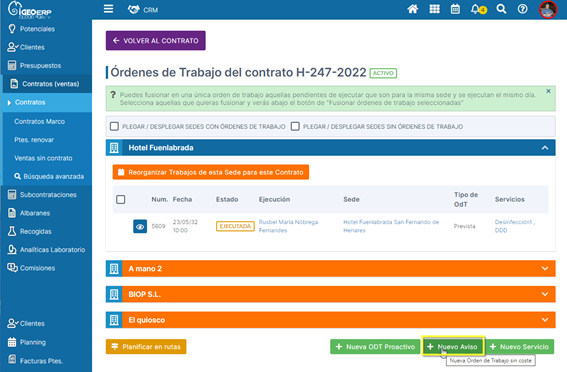The width and height of the screenshot is (567, 372).
Task: Expand the BIOP S.L. section
Action: coord(545,294)
